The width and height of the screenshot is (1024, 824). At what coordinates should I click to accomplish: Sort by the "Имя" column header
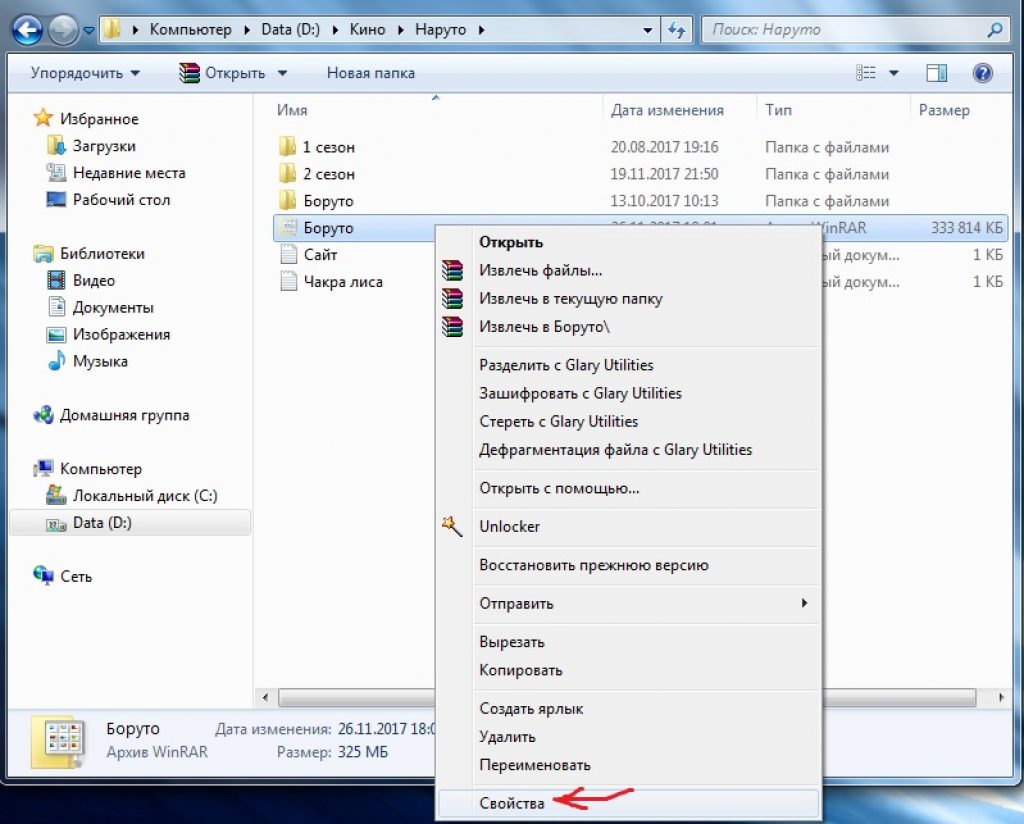[292, 110]
